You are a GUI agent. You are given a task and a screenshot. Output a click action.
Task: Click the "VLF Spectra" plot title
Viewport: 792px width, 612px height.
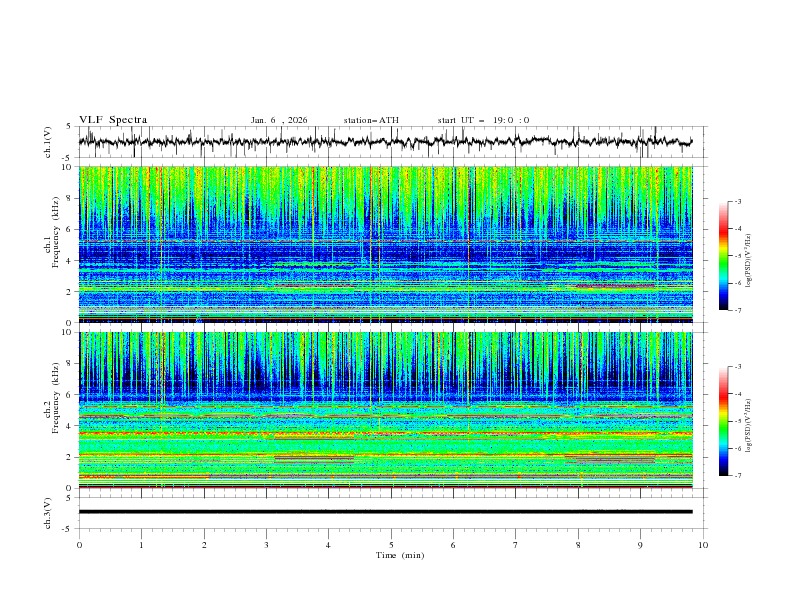(x=113, y=120)
